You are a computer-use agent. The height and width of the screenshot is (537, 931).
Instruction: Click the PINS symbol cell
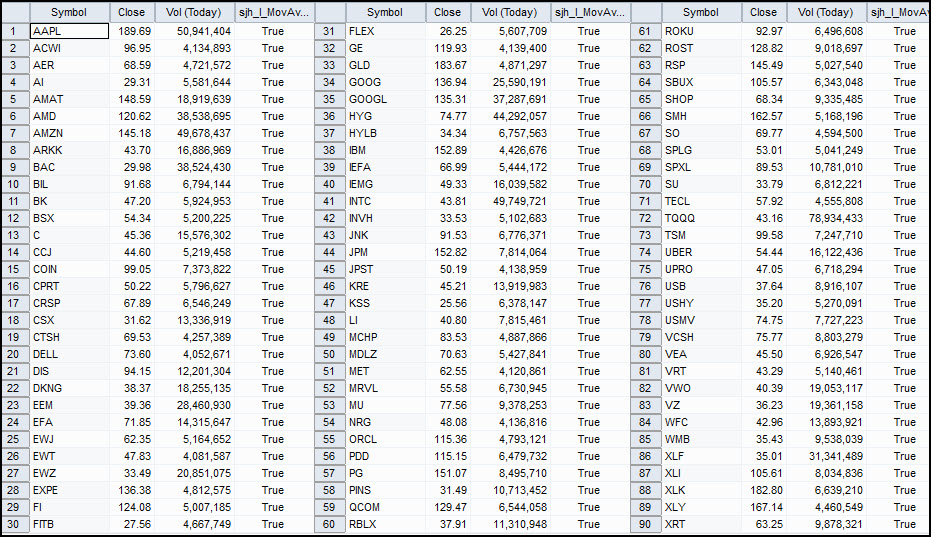tap(385, 491)
